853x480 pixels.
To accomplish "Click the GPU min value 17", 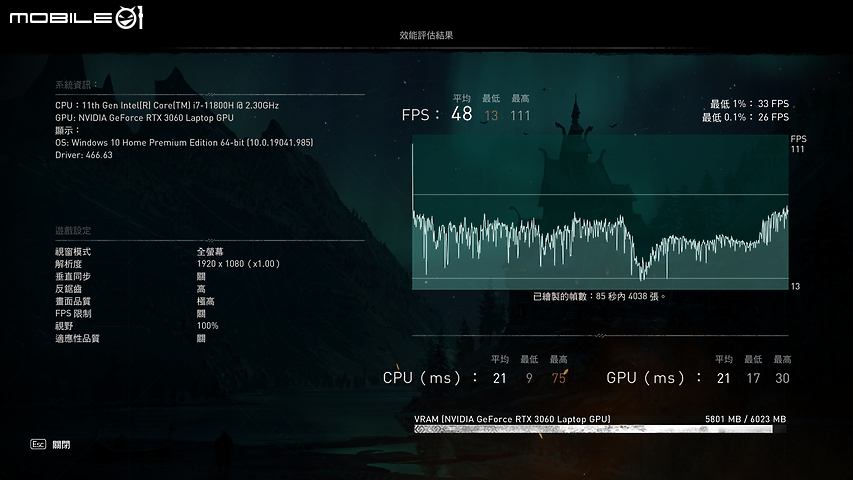I will tap(753, 378).
